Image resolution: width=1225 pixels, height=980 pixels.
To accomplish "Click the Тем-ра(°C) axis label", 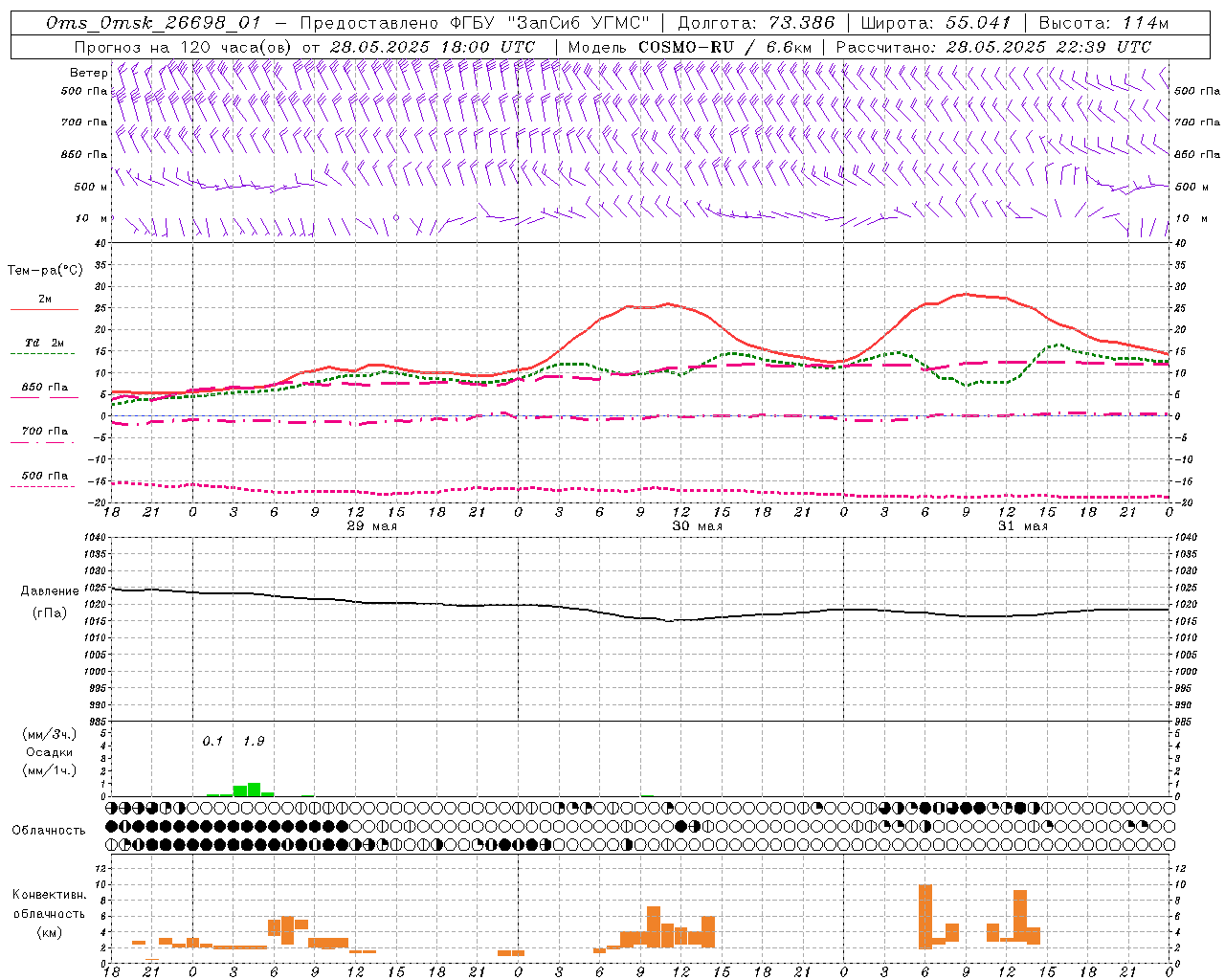I will tap(45, 271).
